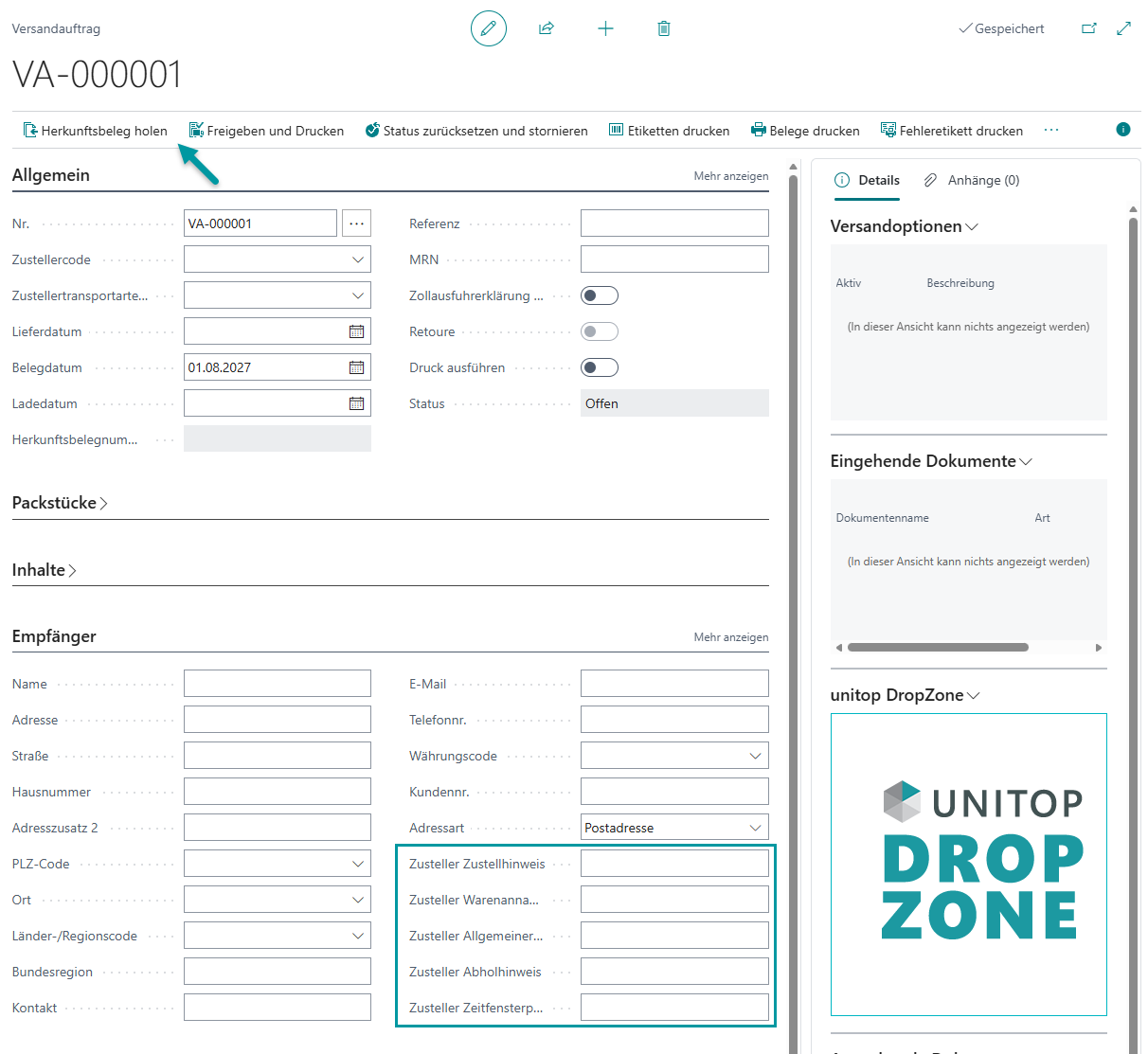Click Mehr anzeigen in Allgemein section
The image size is (1148, 1054).
point(731,176)
